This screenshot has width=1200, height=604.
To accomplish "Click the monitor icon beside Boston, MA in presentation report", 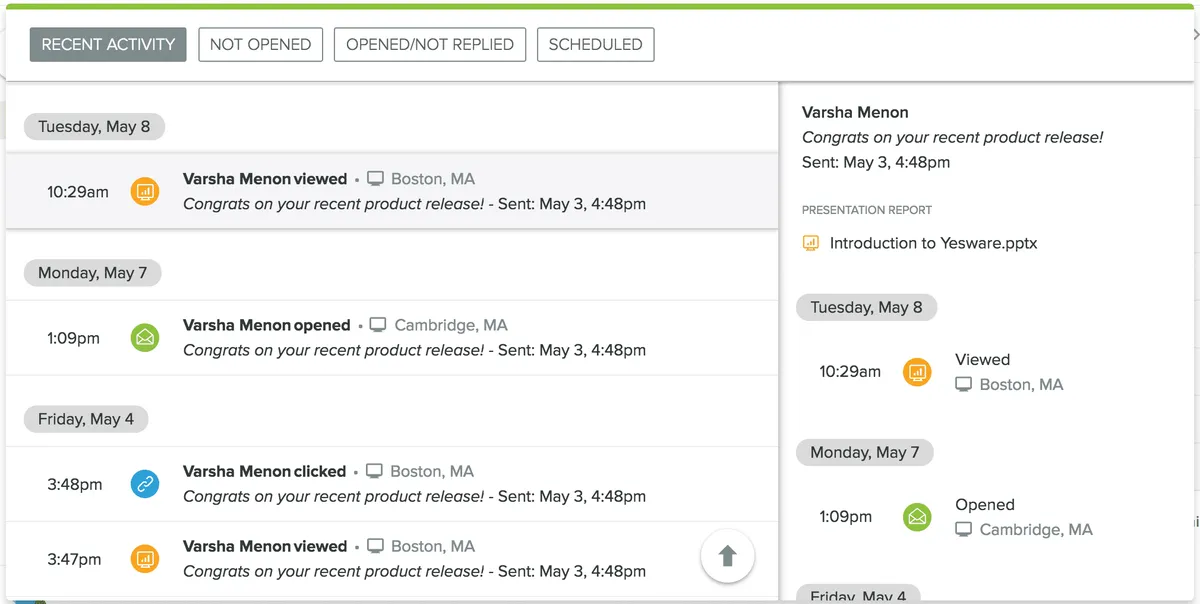I will 963,384.
